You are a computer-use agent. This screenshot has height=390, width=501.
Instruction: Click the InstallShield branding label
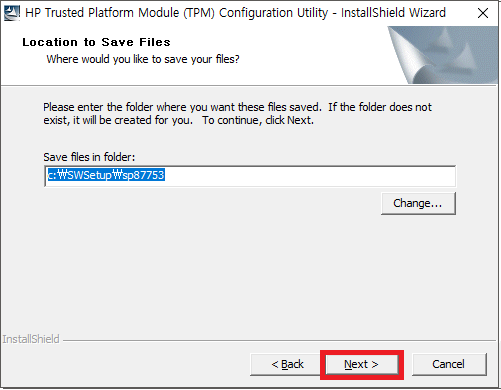coord(31,339)
